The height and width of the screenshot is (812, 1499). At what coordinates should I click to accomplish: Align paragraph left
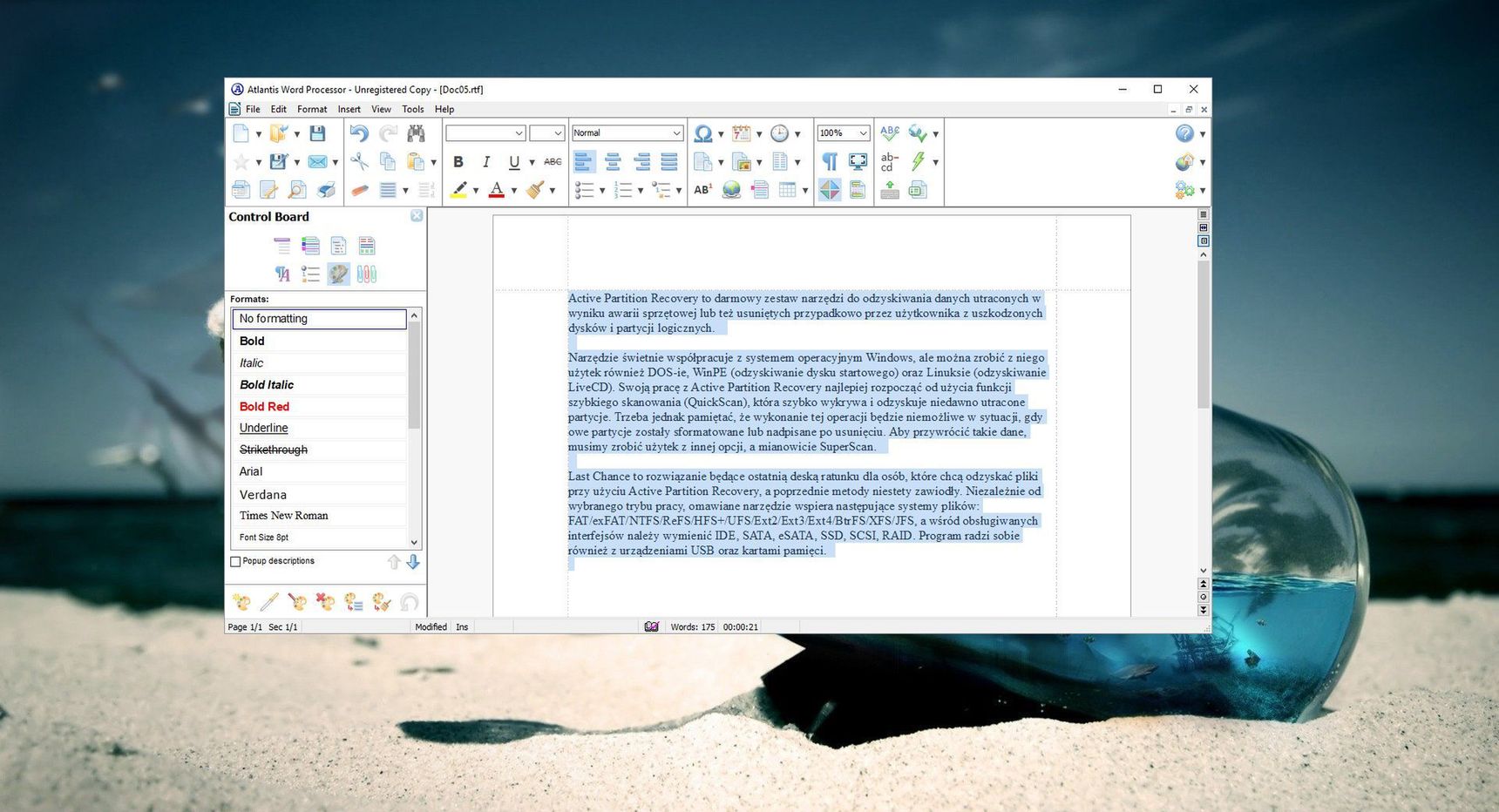pos(584,161)
